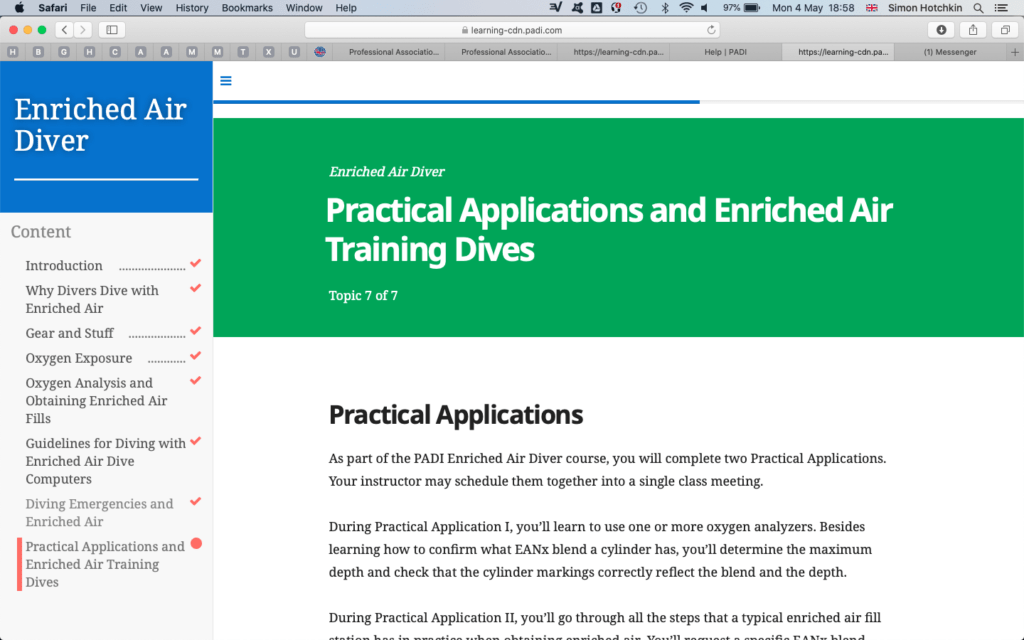This screenshot has height=640, width=1024.
Task: Open the T favorite in the bookmarks bar
Action: click(x=243, y=52)
